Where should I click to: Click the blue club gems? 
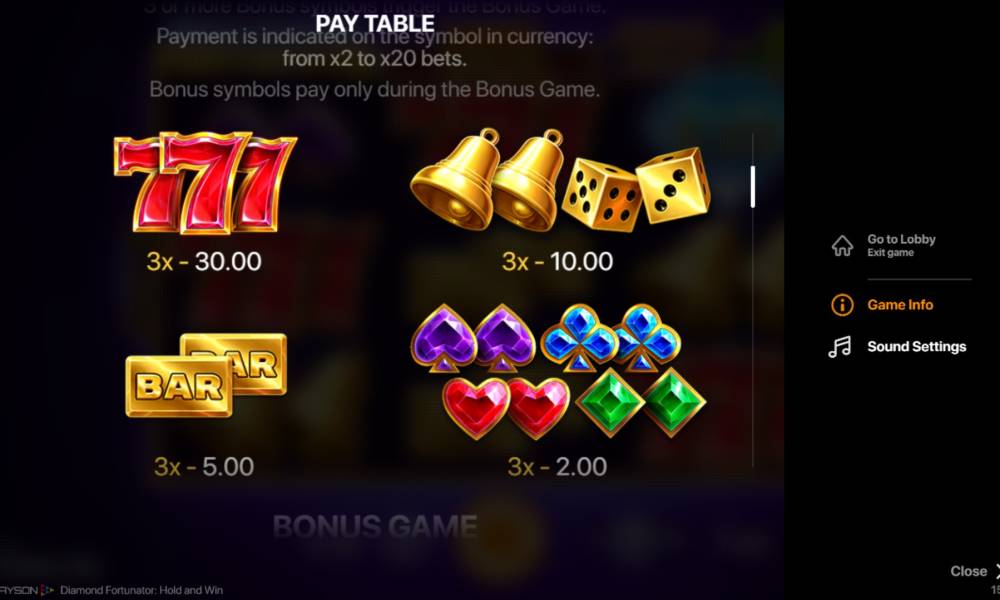(610, 338)
